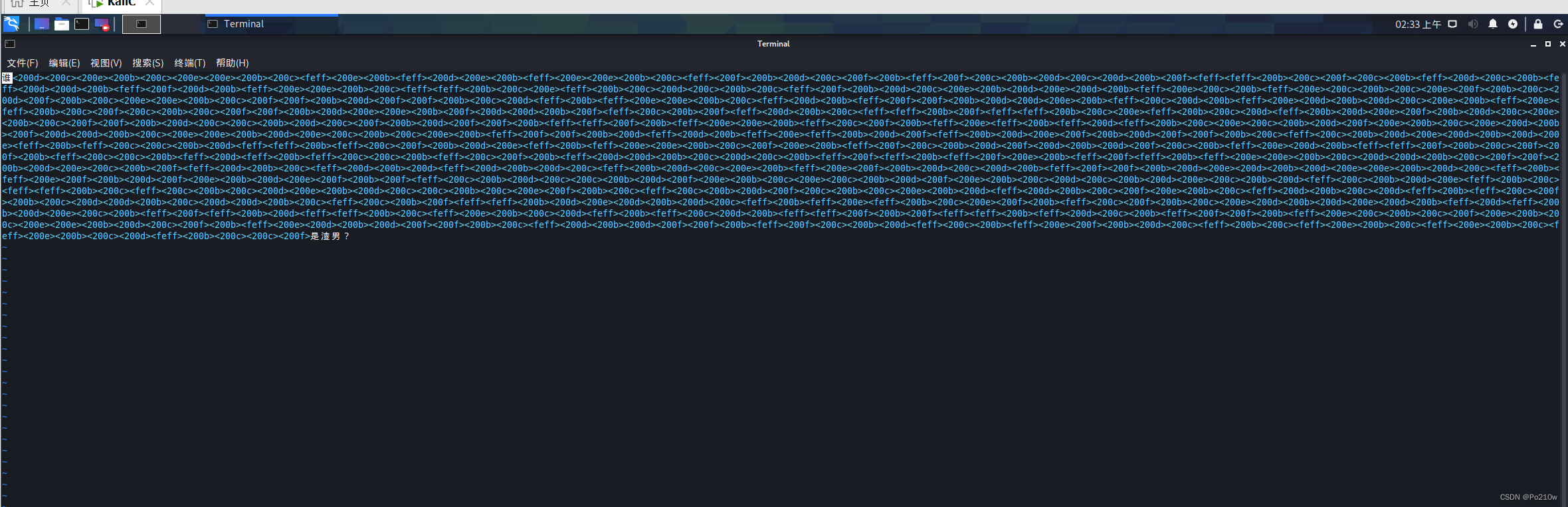Click the power manager icon
Image resolution: width=1568 pixels, height=507 pixels.
click(x=1513, y=24)
